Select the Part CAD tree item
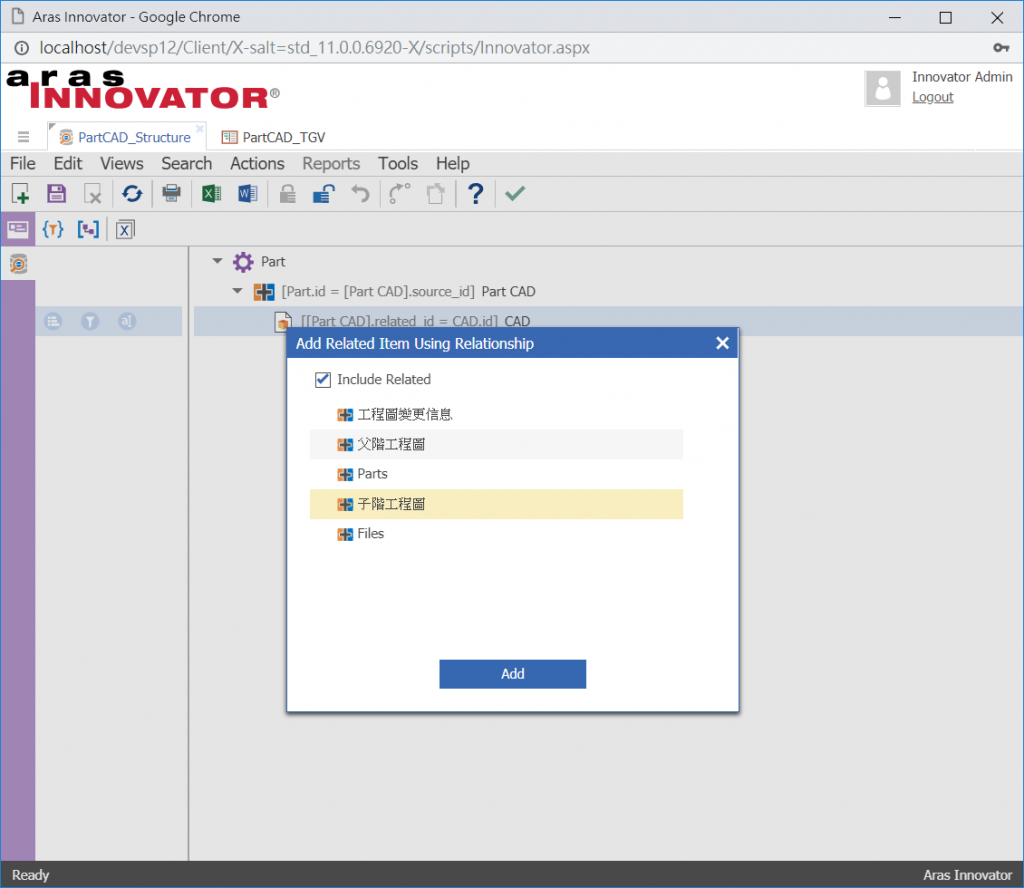 (x=408, y=292)
